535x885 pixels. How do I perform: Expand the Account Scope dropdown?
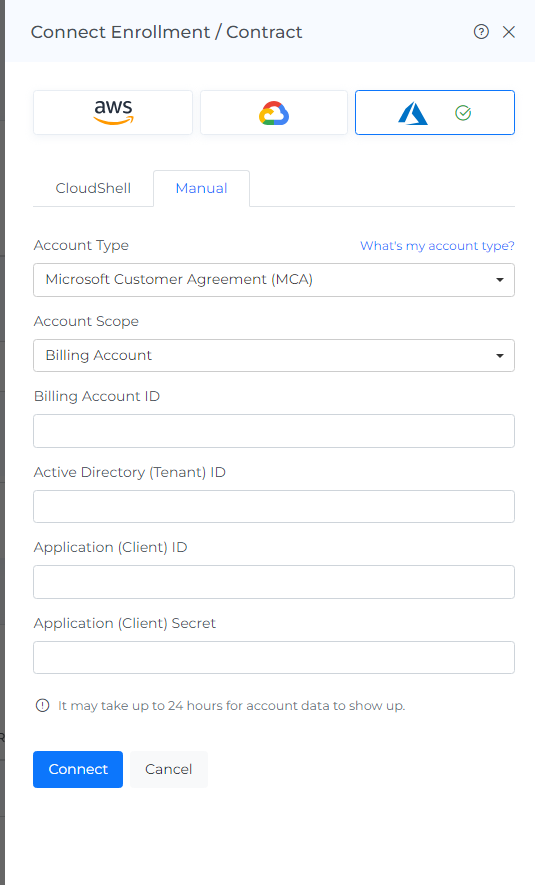click(274, 356)
